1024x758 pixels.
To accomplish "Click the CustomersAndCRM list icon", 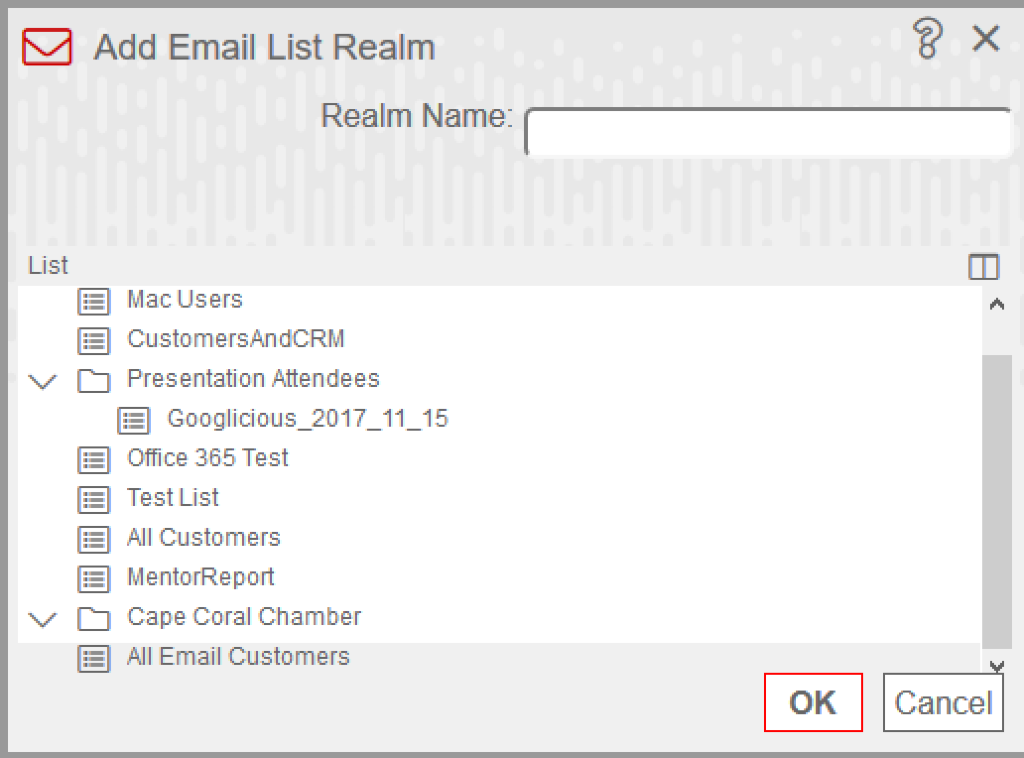I will [x=94, y=340].
